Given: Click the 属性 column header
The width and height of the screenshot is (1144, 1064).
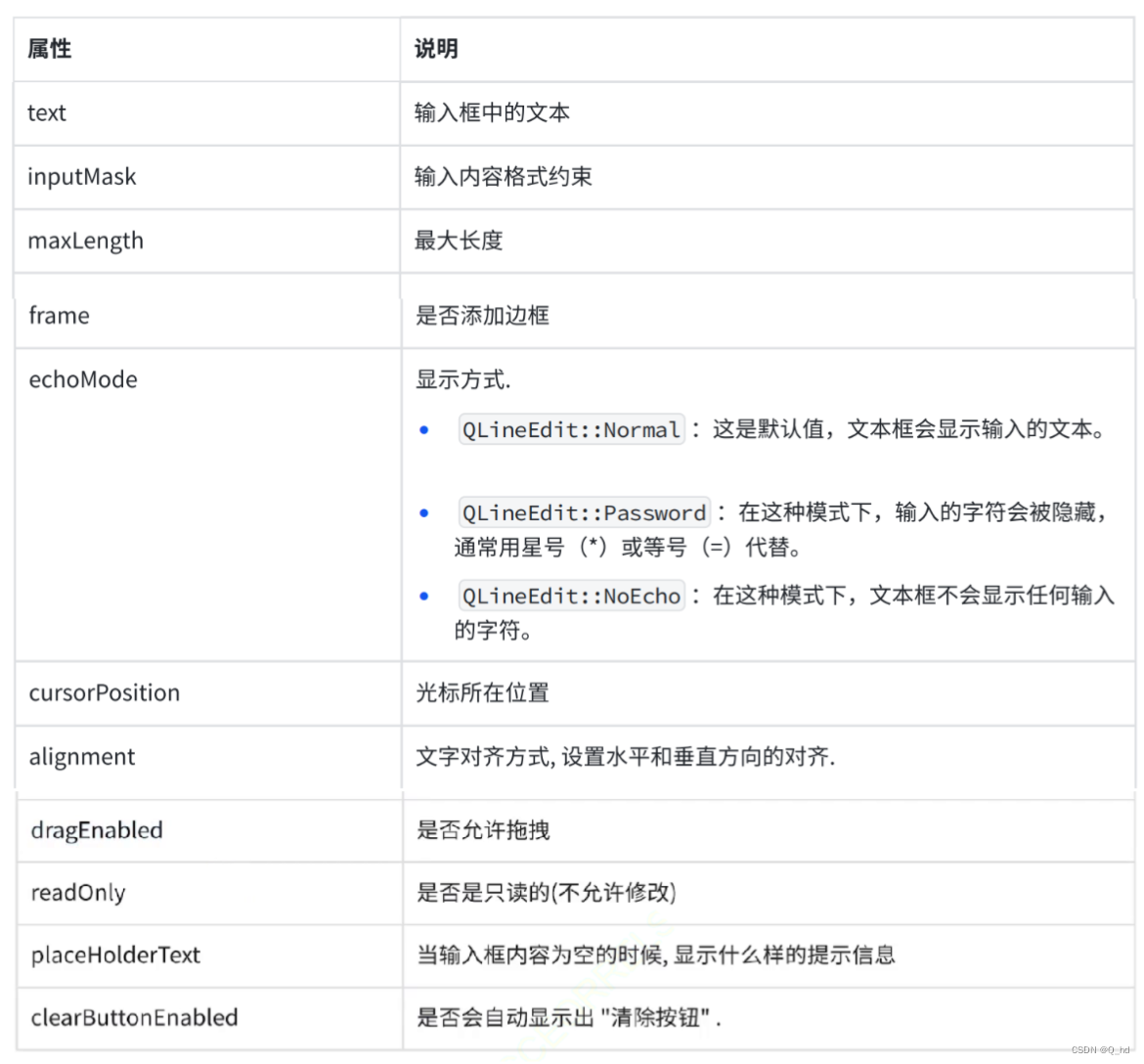Looking at the screenshot, I should (49, 49).
